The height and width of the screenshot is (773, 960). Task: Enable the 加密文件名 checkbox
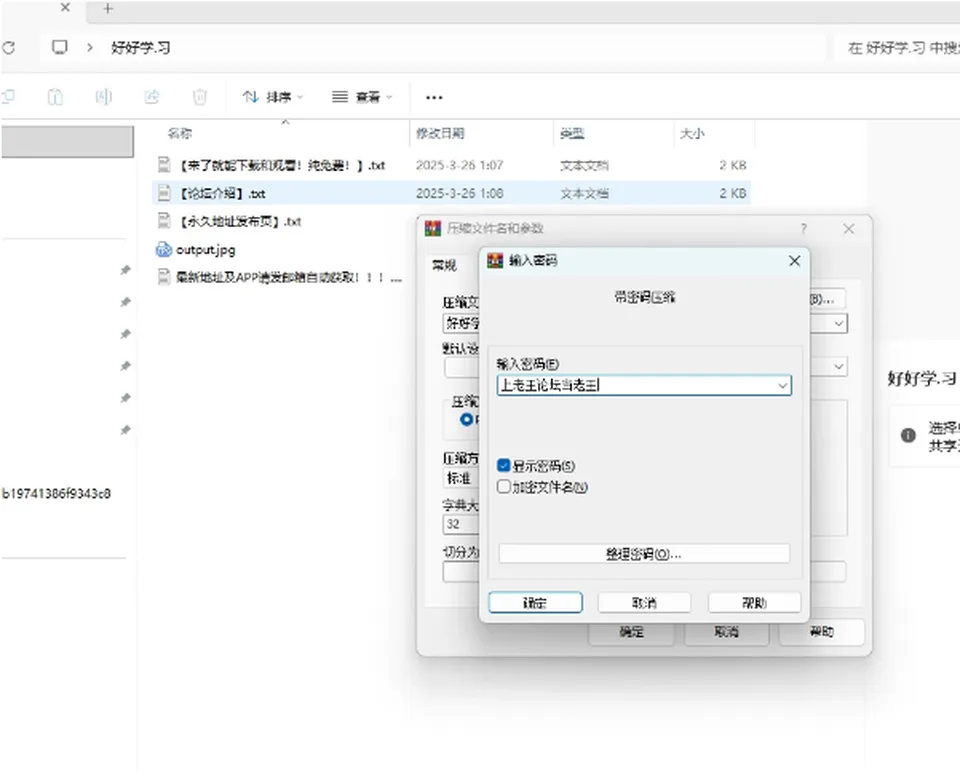click(504, 487)
